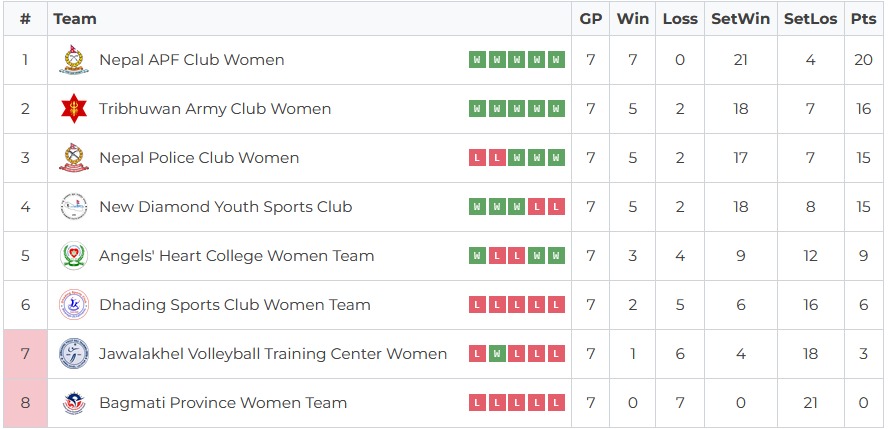Image resolution: width=891 pixels, height=429 pixels.
Task: Click the last red L badge for New Diamond
Action: click(x=557, y=207)
